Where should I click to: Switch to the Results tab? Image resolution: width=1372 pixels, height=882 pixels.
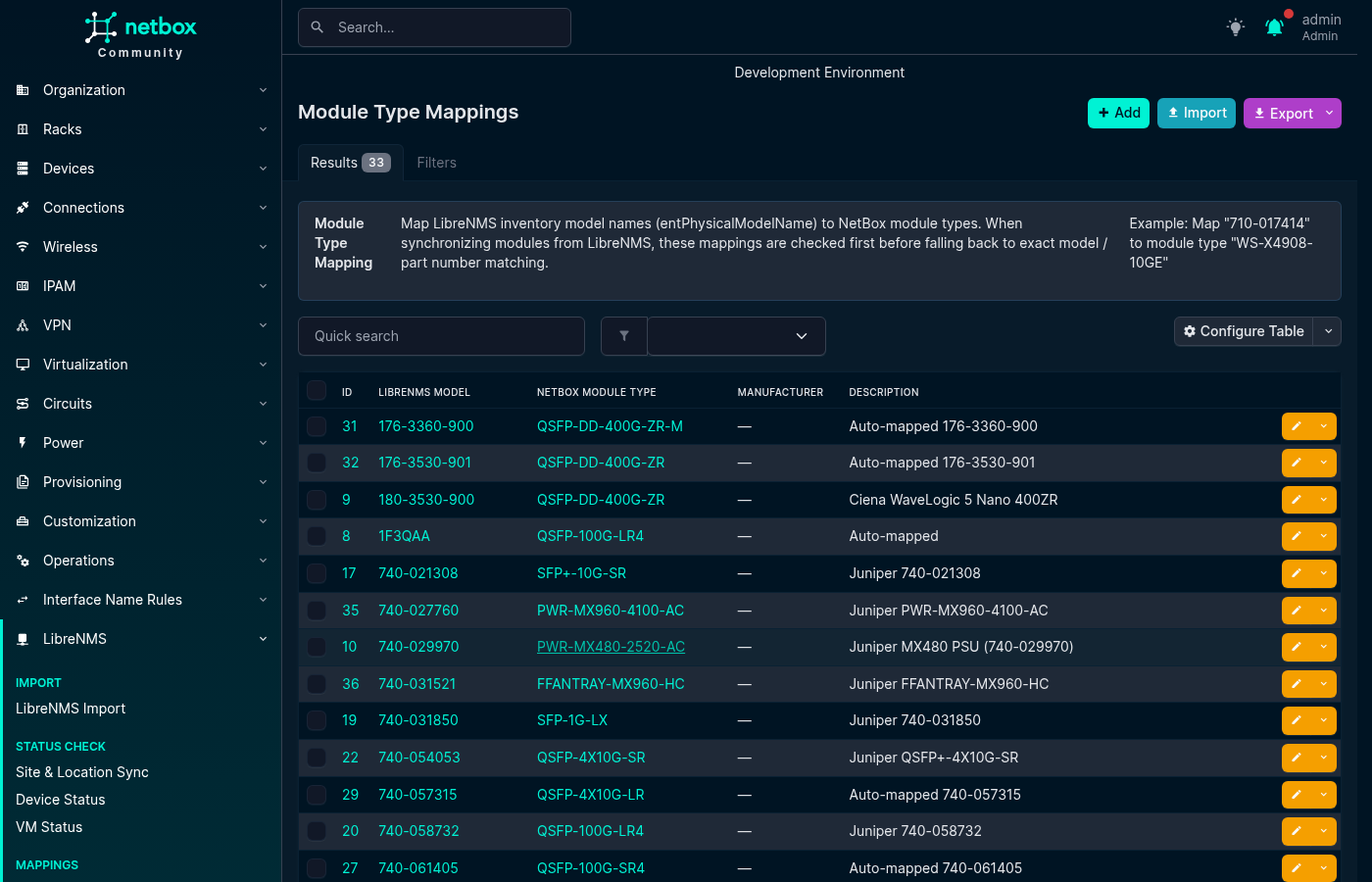(x=350, y=163)
